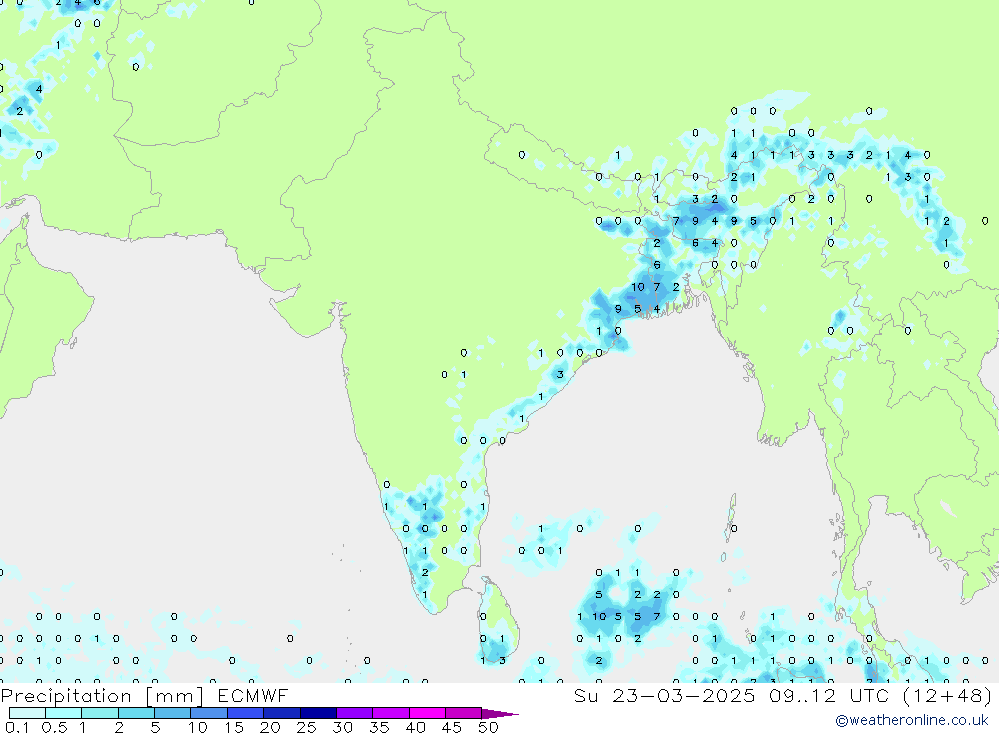Select the date text 'Su 23-03-2025'
The width and height of the screenshot is (1000, 733).
664,695
